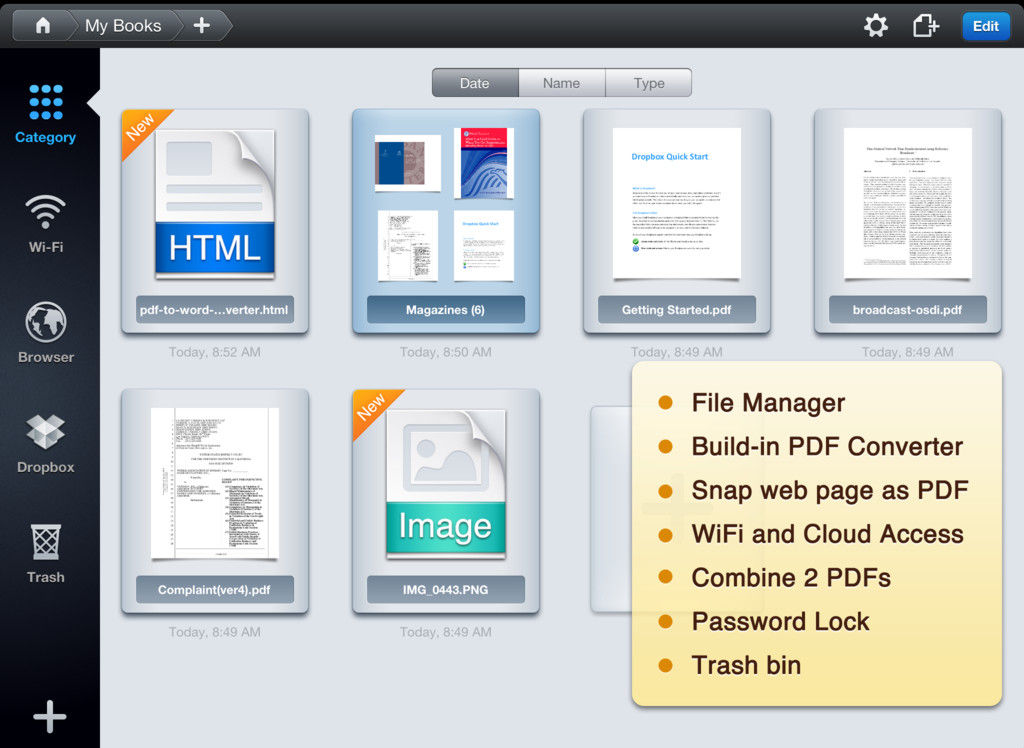Open the settings gear
The height and width of the screenshot is (748, 1024).
point(876,26)
